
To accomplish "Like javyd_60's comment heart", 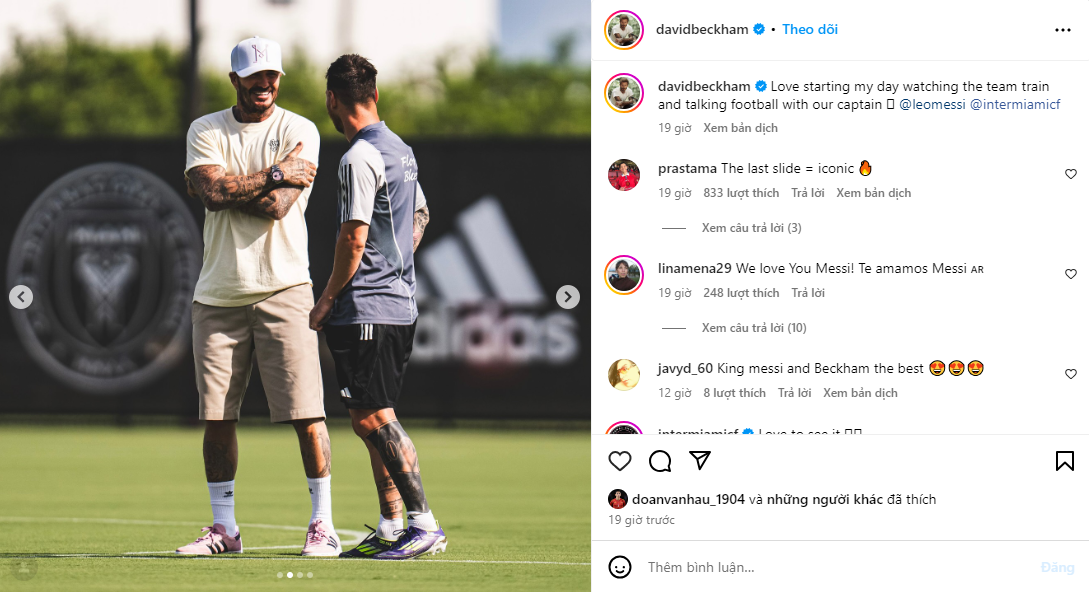I will (x=1071, y=374).
